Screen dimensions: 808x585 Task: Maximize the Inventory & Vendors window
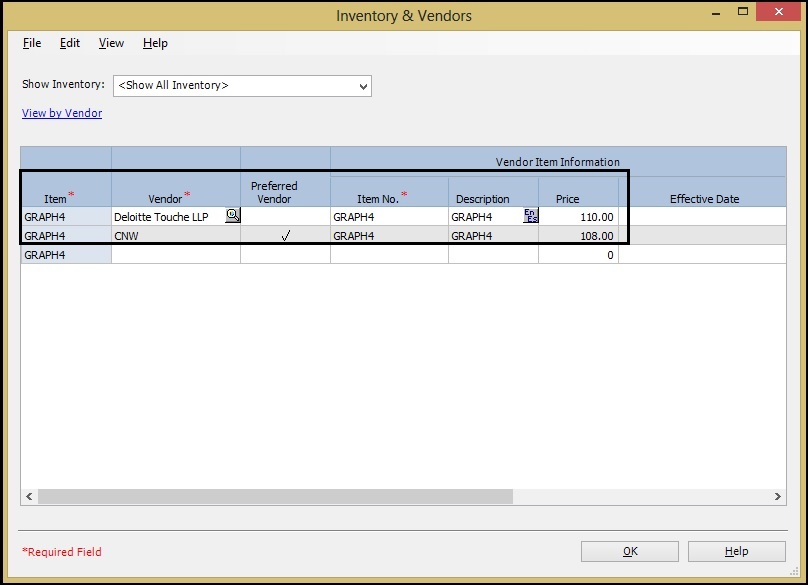[x=745, y=12]
